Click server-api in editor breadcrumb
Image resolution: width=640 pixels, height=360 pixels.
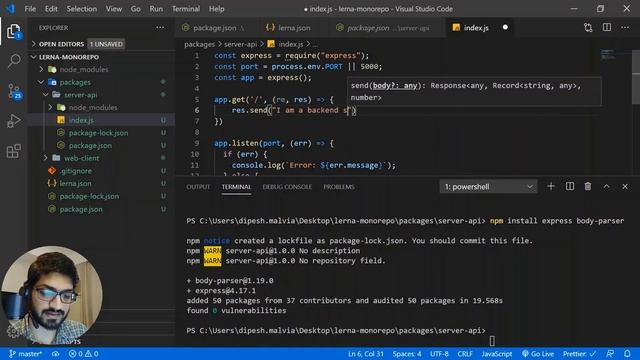240,44
